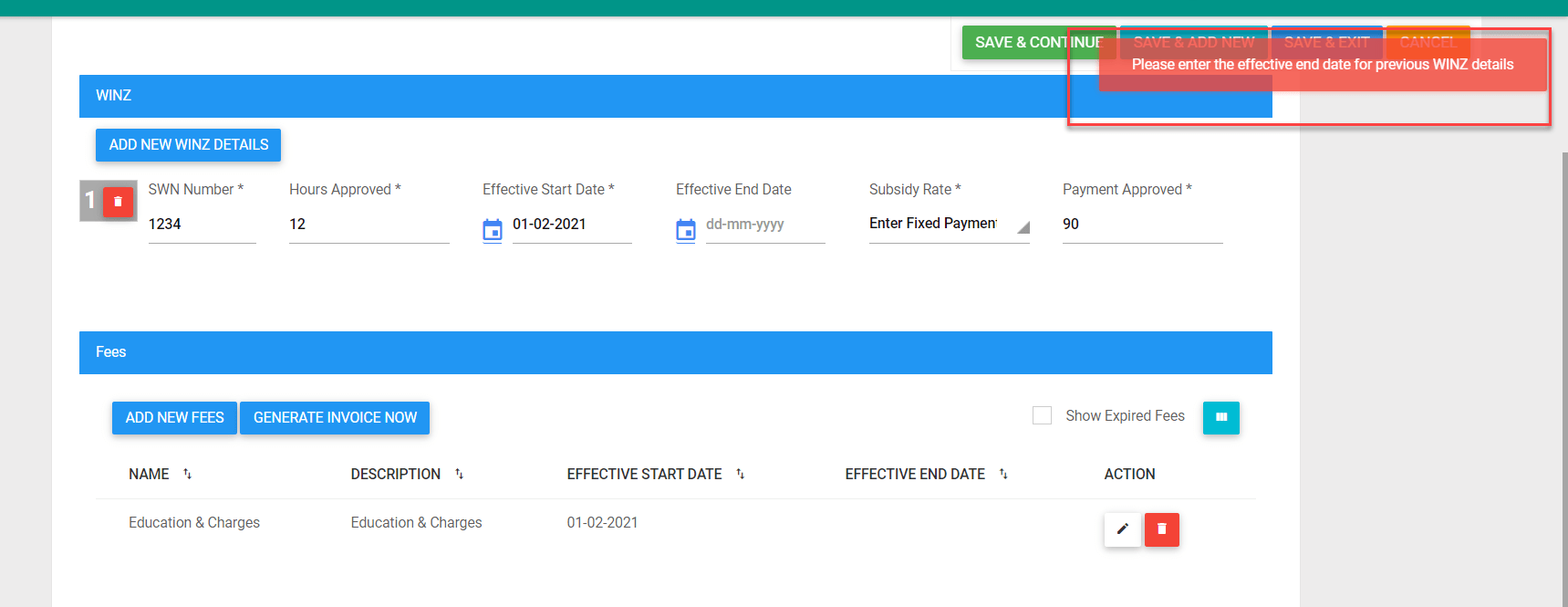
Task: Click Save & Continue button
Action: pyautogui.click(x=1039, y=42)
